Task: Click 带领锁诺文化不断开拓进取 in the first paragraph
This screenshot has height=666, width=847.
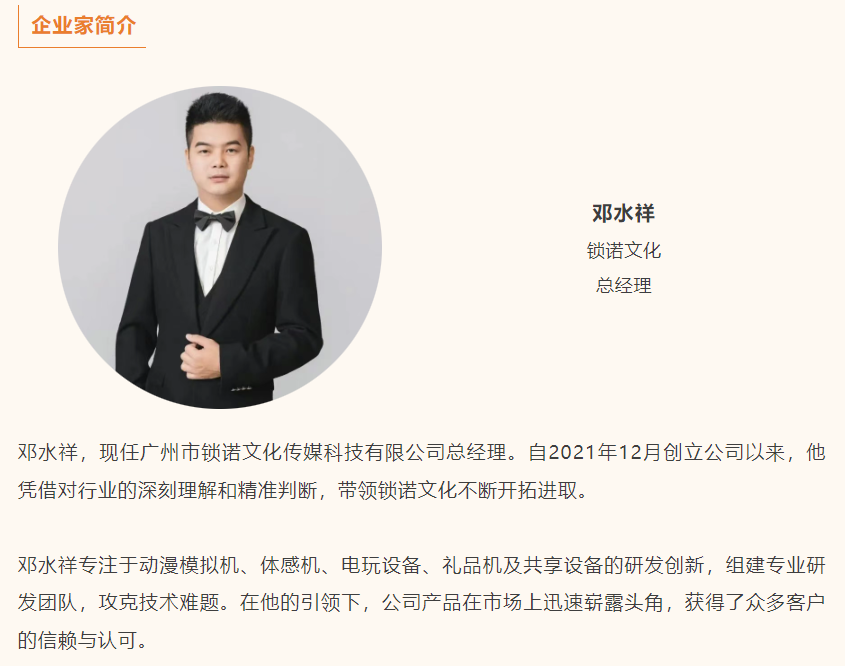Action: [x=458, y=490]
